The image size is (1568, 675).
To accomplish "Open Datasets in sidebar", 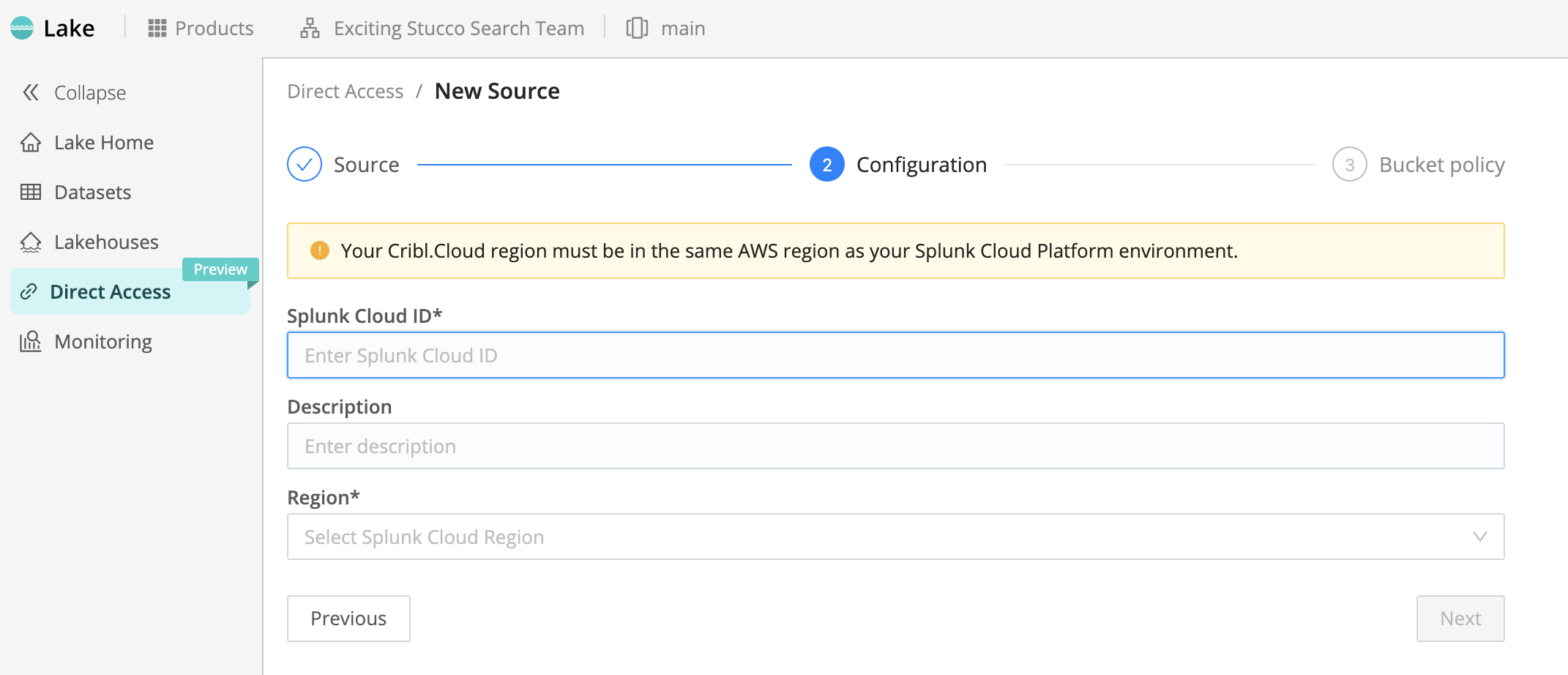I will pyautogui.click(x=130, y=192).
